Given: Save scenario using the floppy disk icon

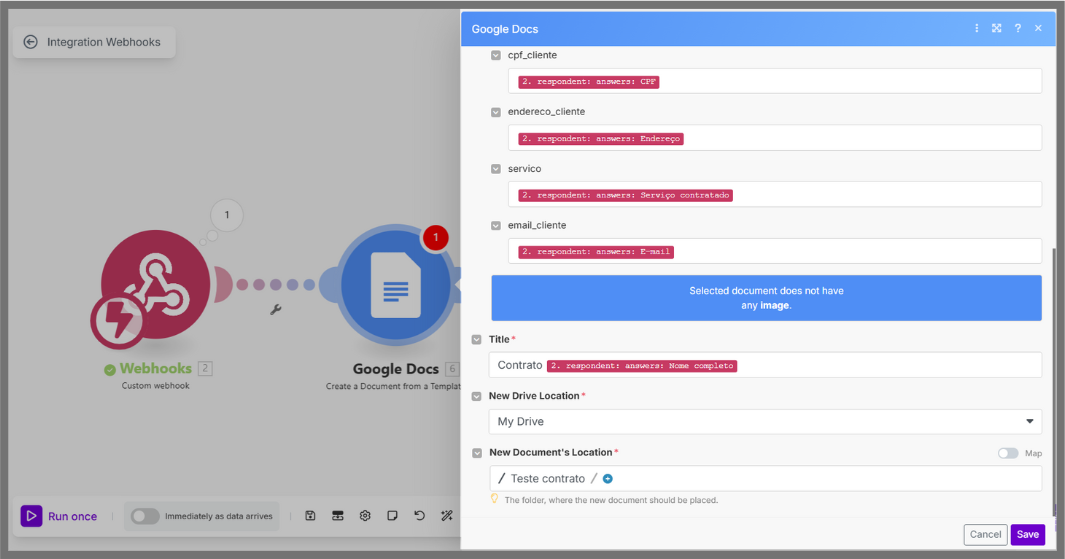Looking at the screenshot, I should click(310, 516).
